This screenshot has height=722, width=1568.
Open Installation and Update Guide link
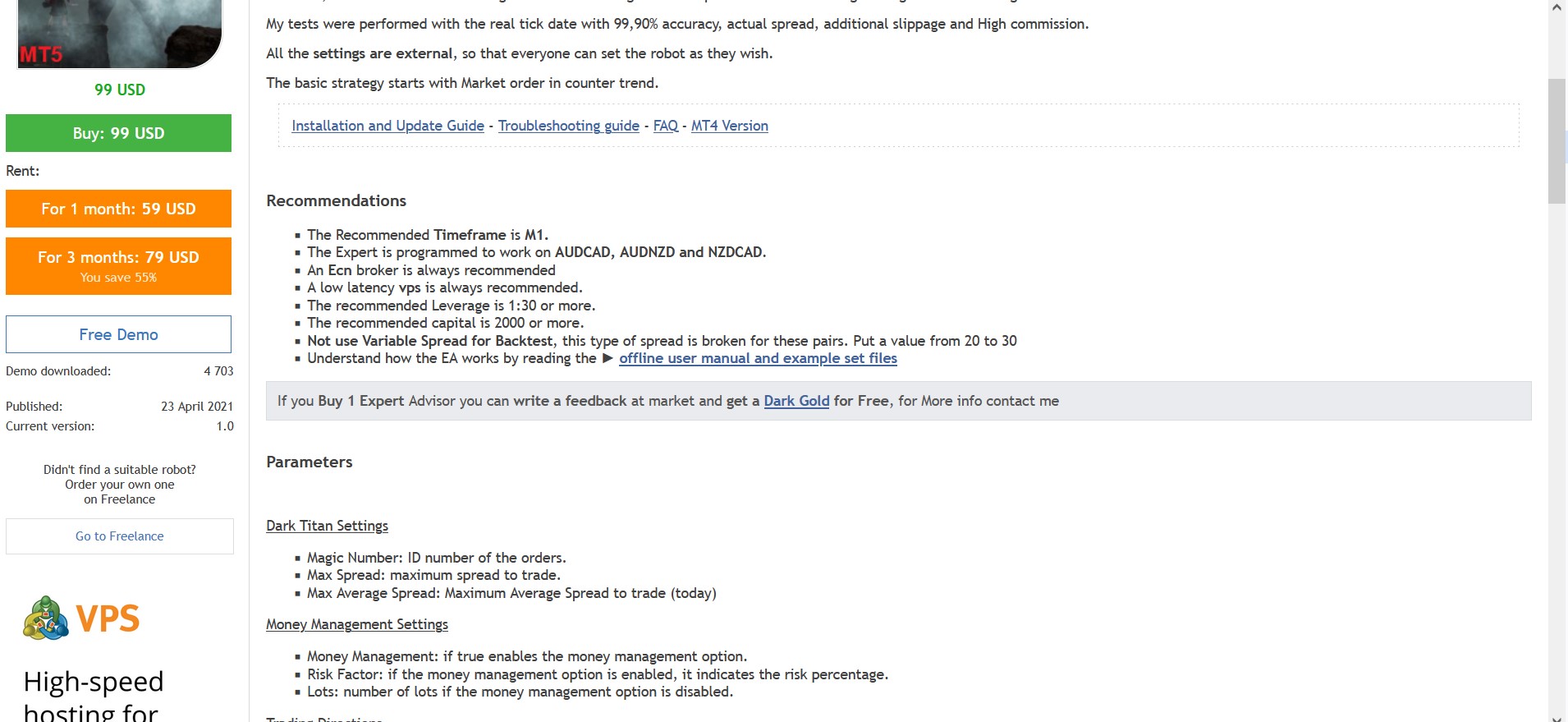(387, 126)
